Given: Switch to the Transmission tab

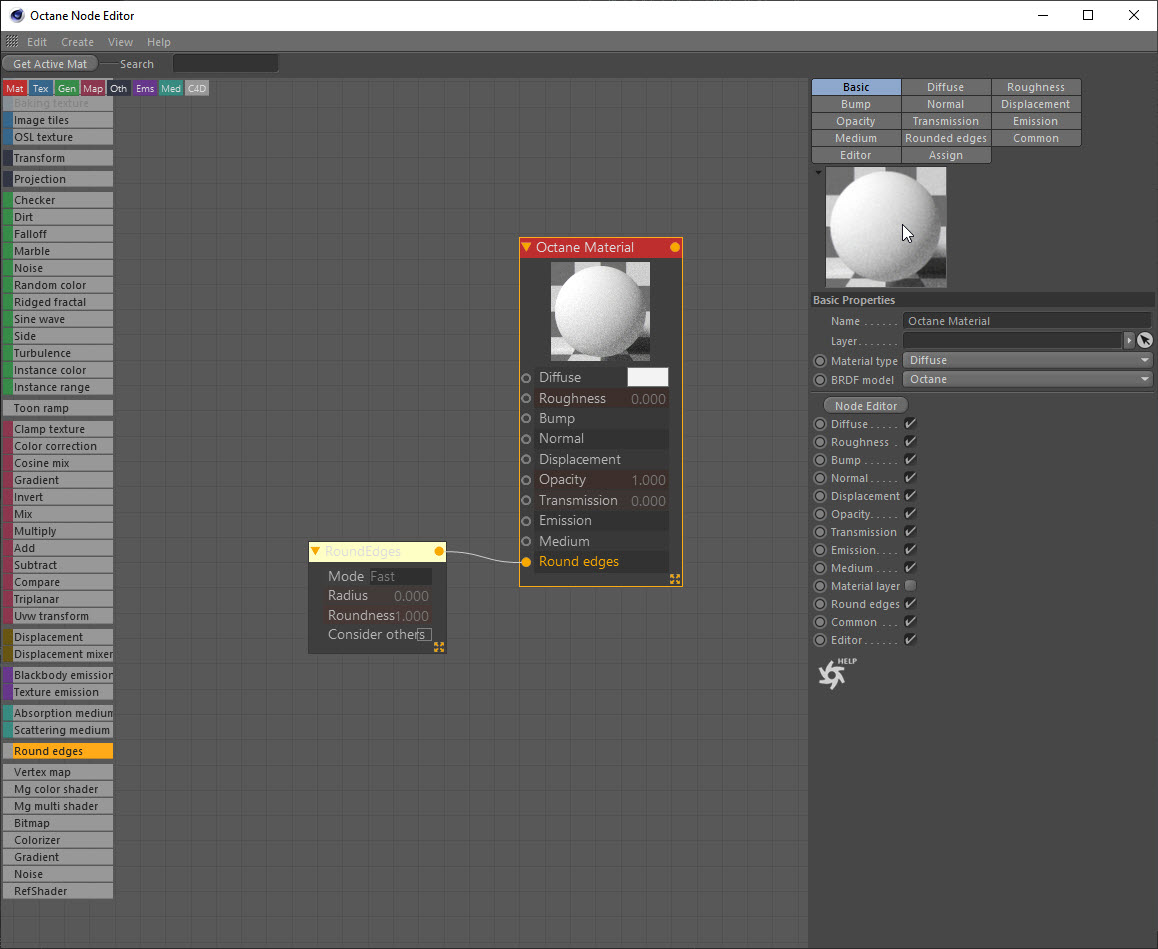Looking at the screenshot, I should pyautogui.click(x=946, y=121).
